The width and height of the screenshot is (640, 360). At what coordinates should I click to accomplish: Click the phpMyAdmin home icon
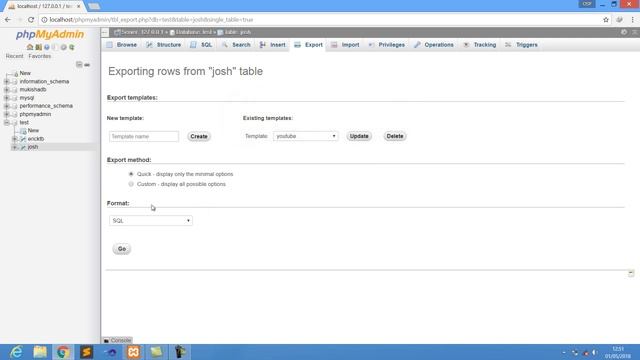tap(30, 47)
